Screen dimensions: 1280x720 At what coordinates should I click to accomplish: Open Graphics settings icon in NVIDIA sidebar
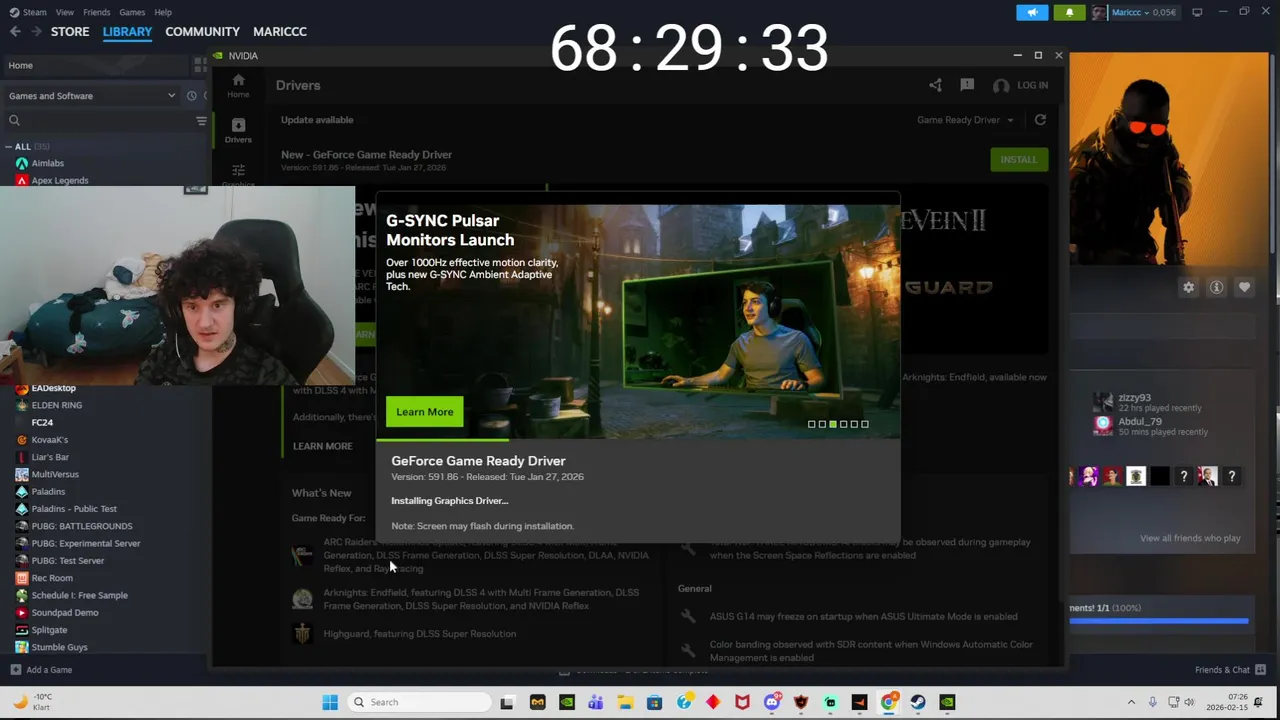click(238, 173)
